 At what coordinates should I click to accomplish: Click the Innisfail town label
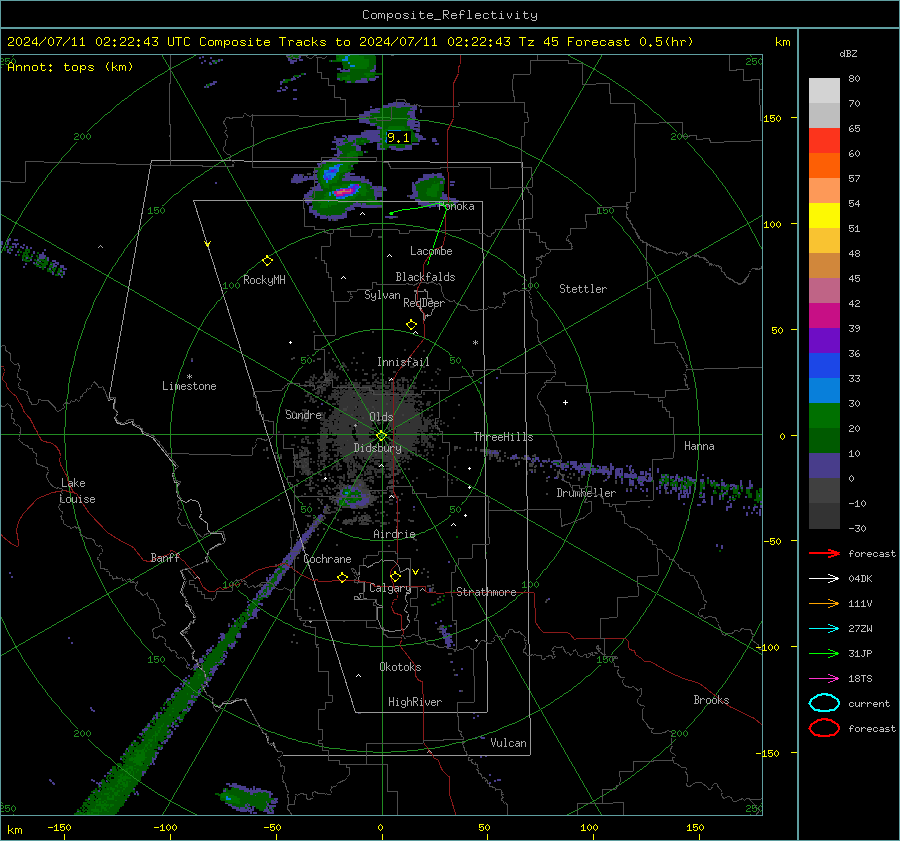[x=403, y=362]
